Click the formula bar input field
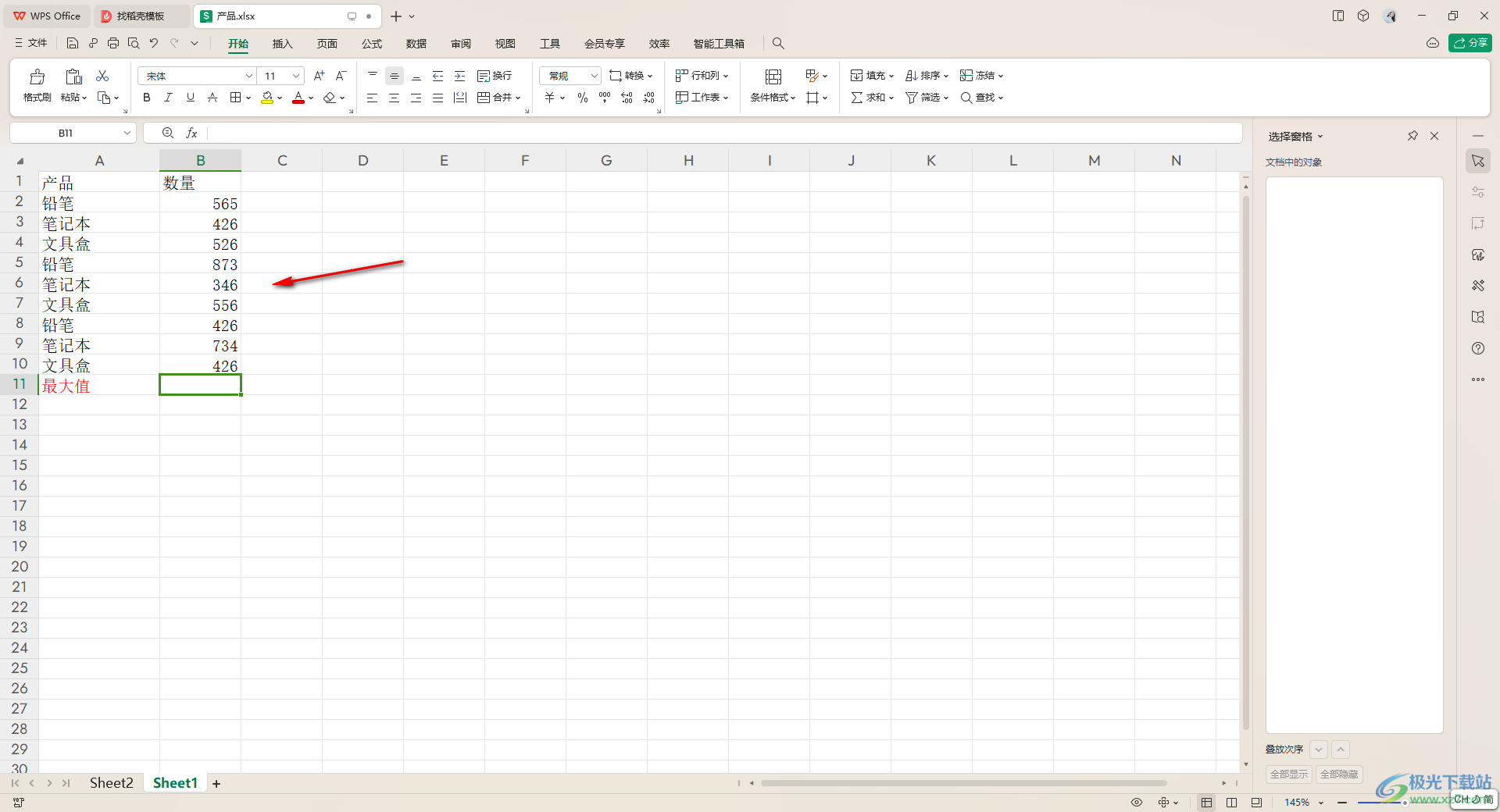 click(723, 133)
